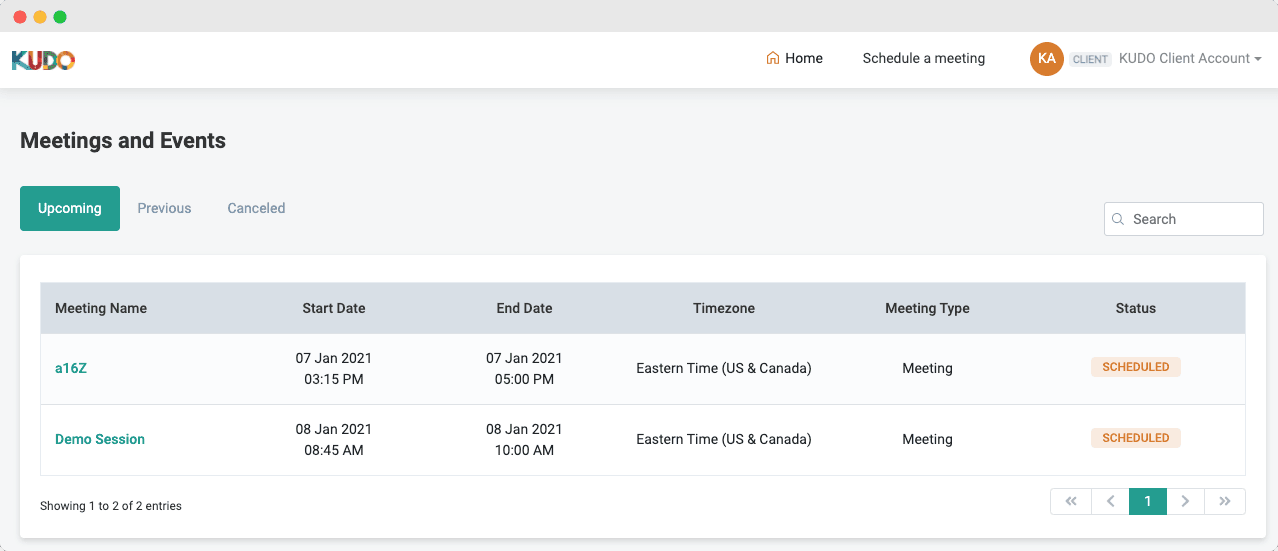Screen dimensions: 1278x551
Task: Open KUDO Client Account dropdown
Action: tap(1190, 58)
